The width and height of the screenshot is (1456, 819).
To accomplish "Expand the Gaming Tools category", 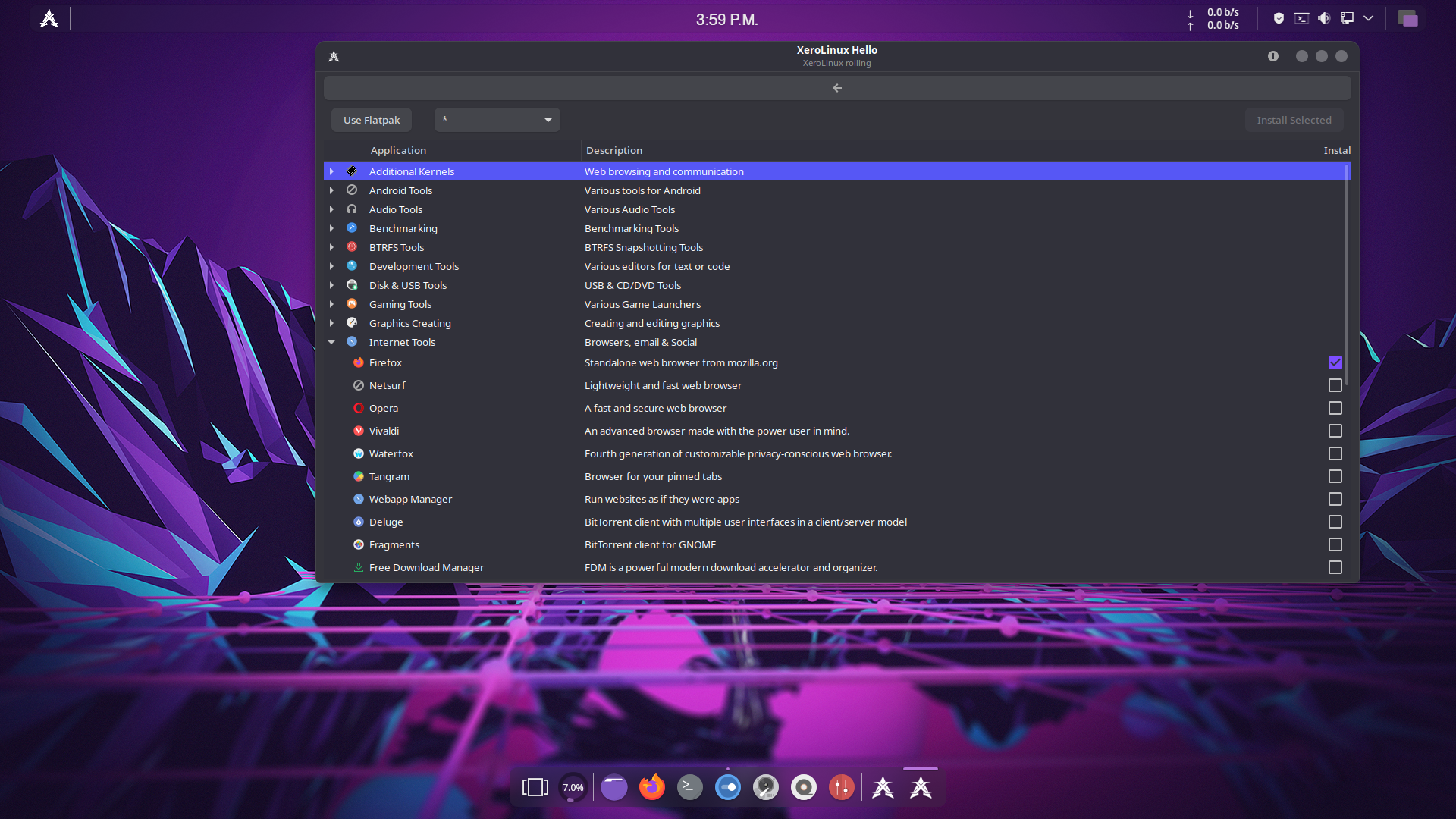I will [x=331, y=304].
